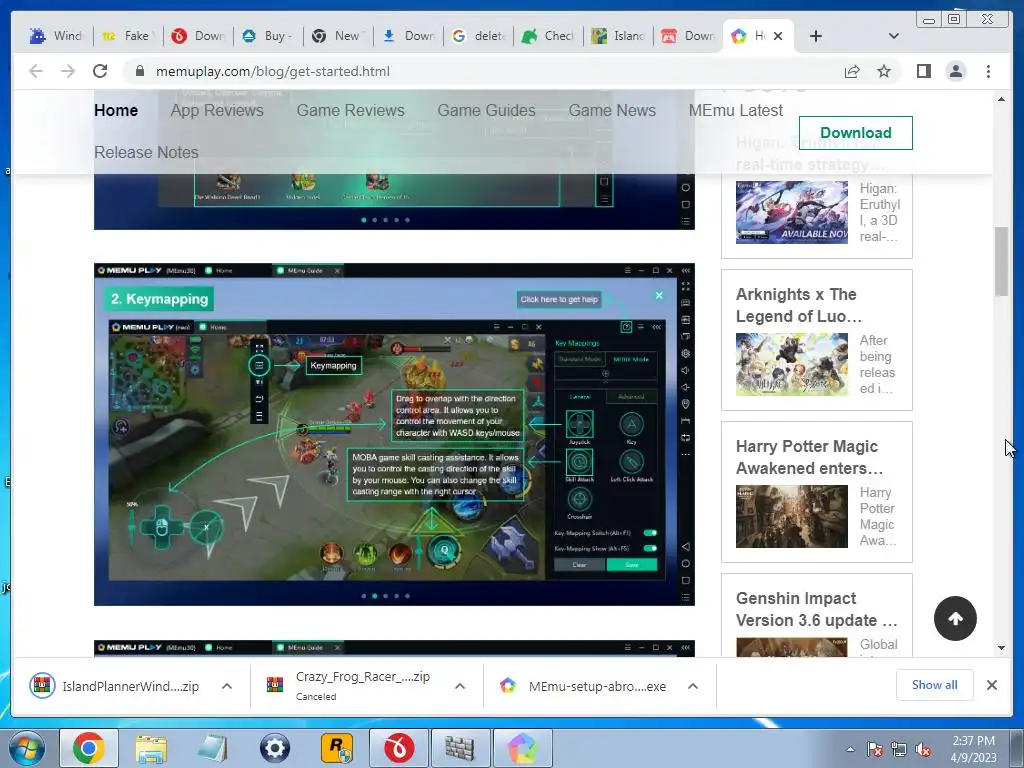This screenshot has height=768, width=1024.
Task: Open the Home nav link
Action: tap(116, 110)
